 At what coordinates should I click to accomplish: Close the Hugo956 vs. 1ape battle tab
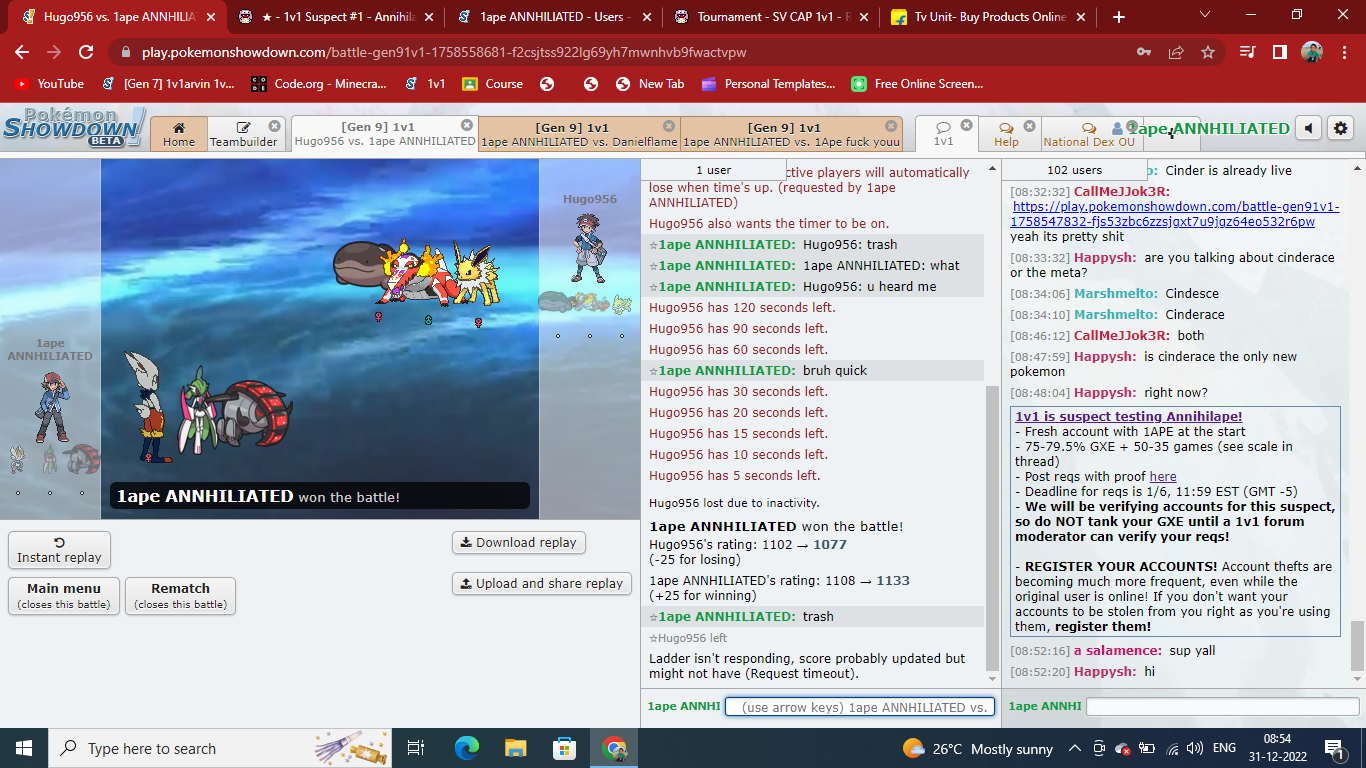(467, 125)
